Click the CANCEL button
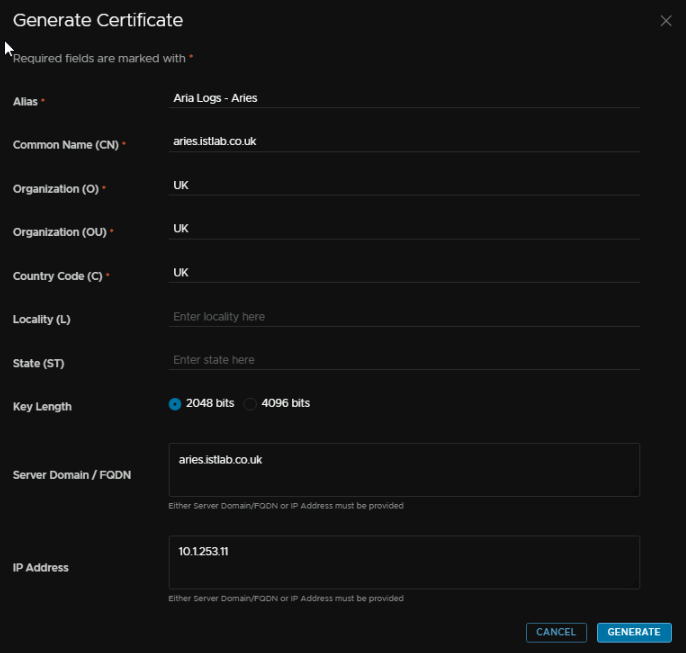 pyautogui.click(x=556, y=632)
